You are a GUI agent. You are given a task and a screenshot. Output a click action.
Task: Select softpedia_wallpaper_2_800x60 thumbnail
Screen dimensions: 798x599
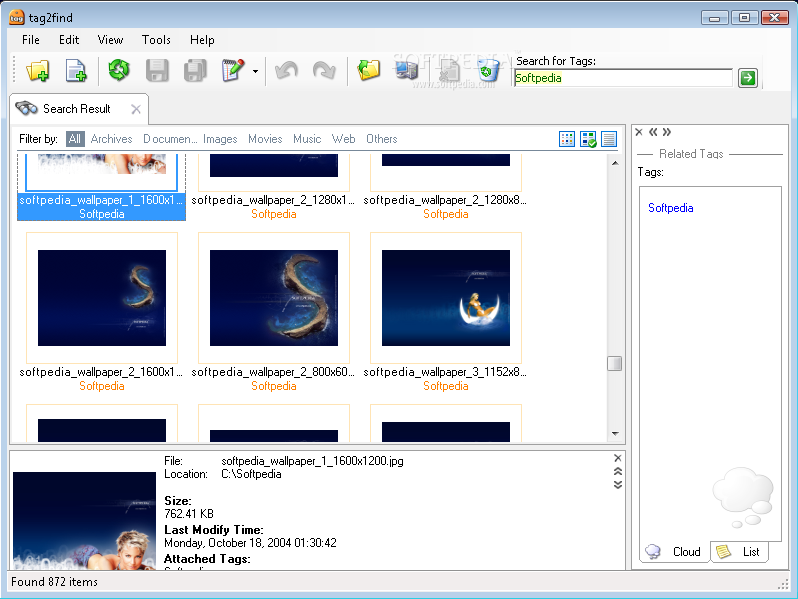point(274,298)
